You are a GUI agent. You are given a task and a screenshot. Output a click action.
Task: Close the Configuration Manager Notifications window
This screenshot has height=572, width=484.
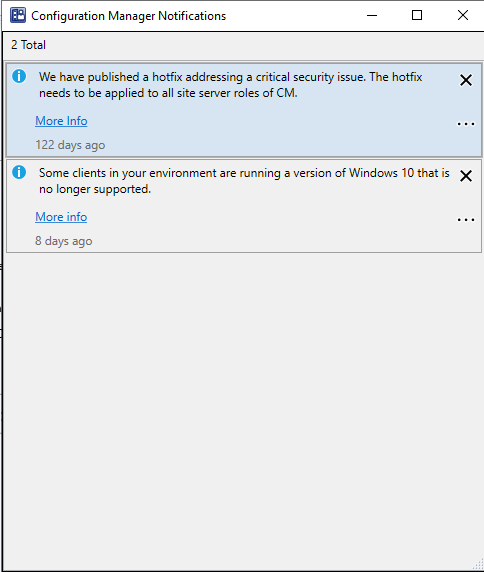coord(463,15)
